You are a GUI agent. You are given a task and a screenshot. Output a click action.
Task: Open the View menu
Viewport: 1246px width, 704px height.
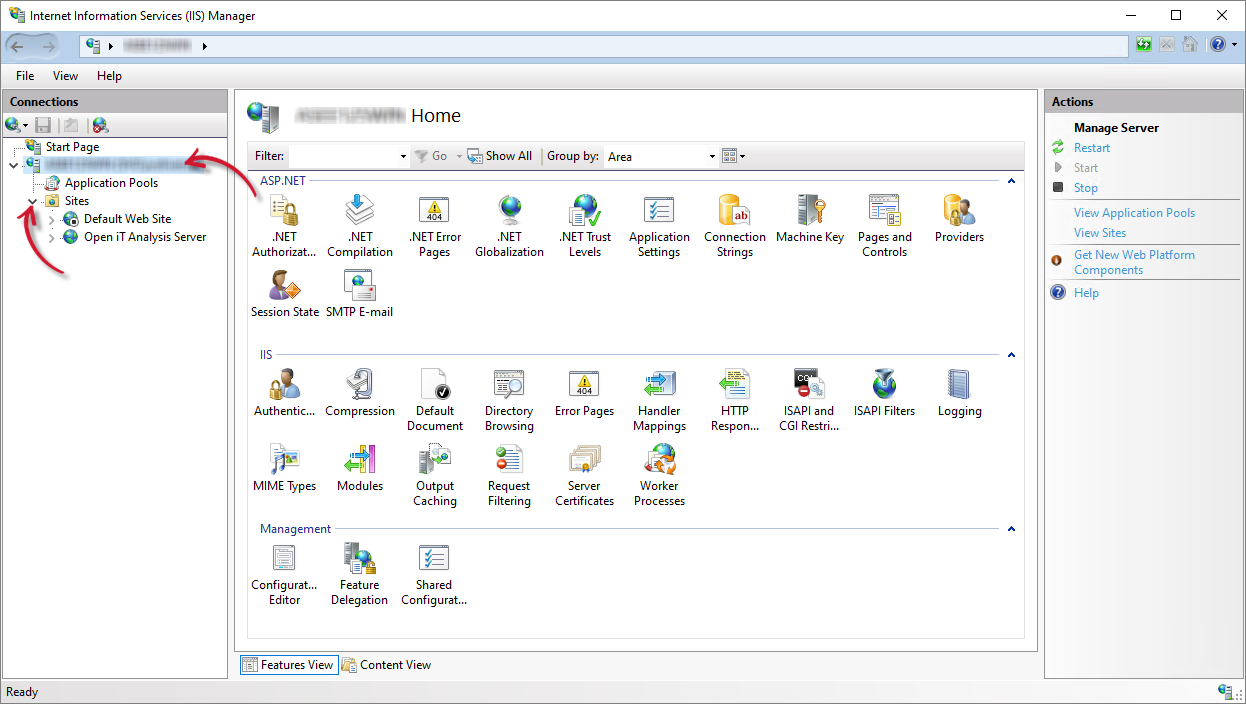(x=65, y=76)
